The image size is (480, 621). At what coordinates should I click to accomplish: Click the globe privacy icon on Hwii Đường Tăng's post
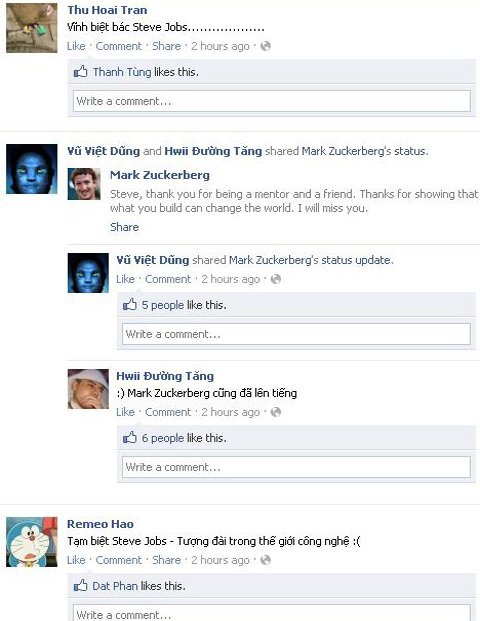pos(276,412)
